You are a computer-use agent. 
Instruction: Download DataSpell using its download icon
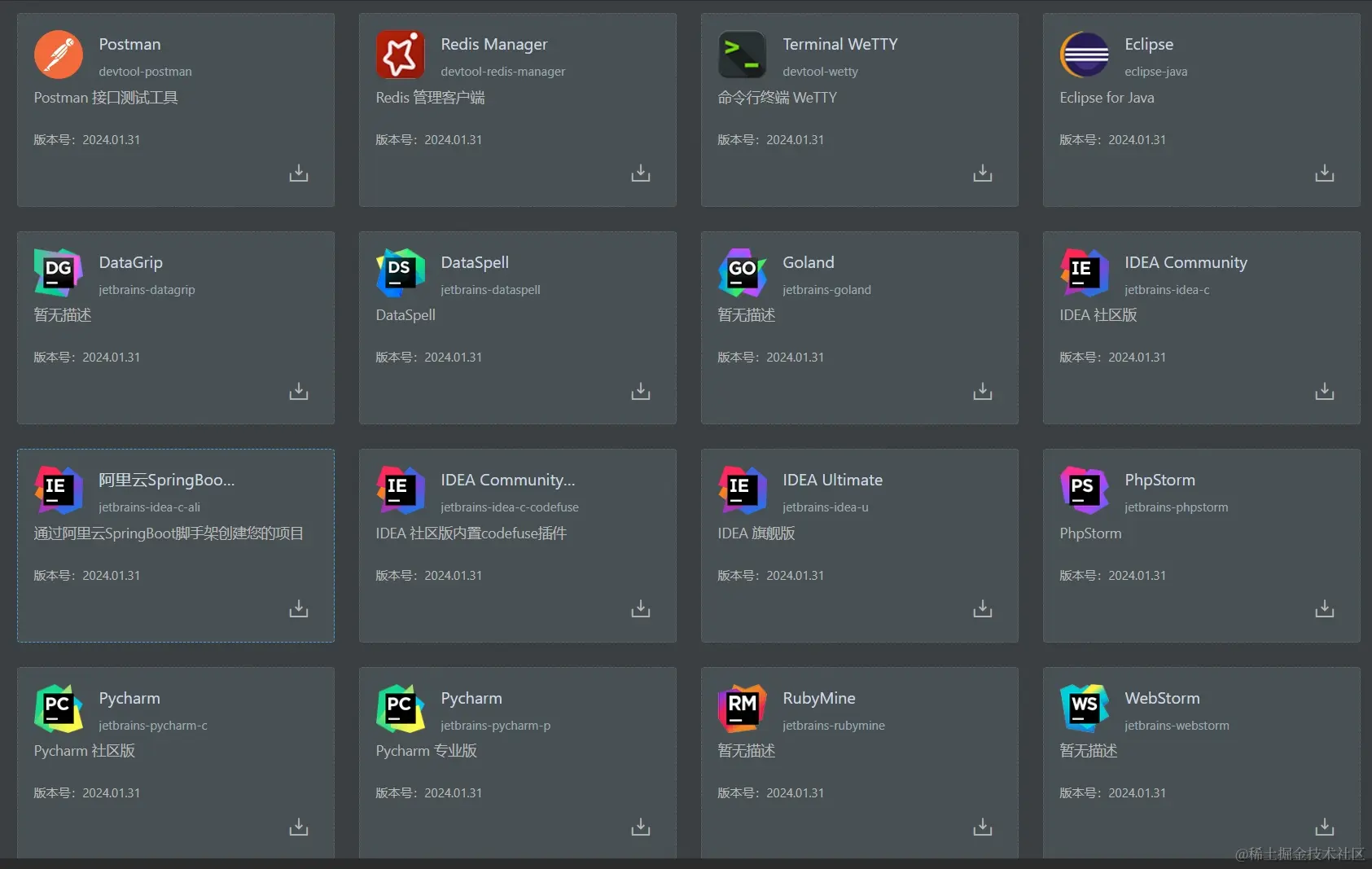pos(641,392)
